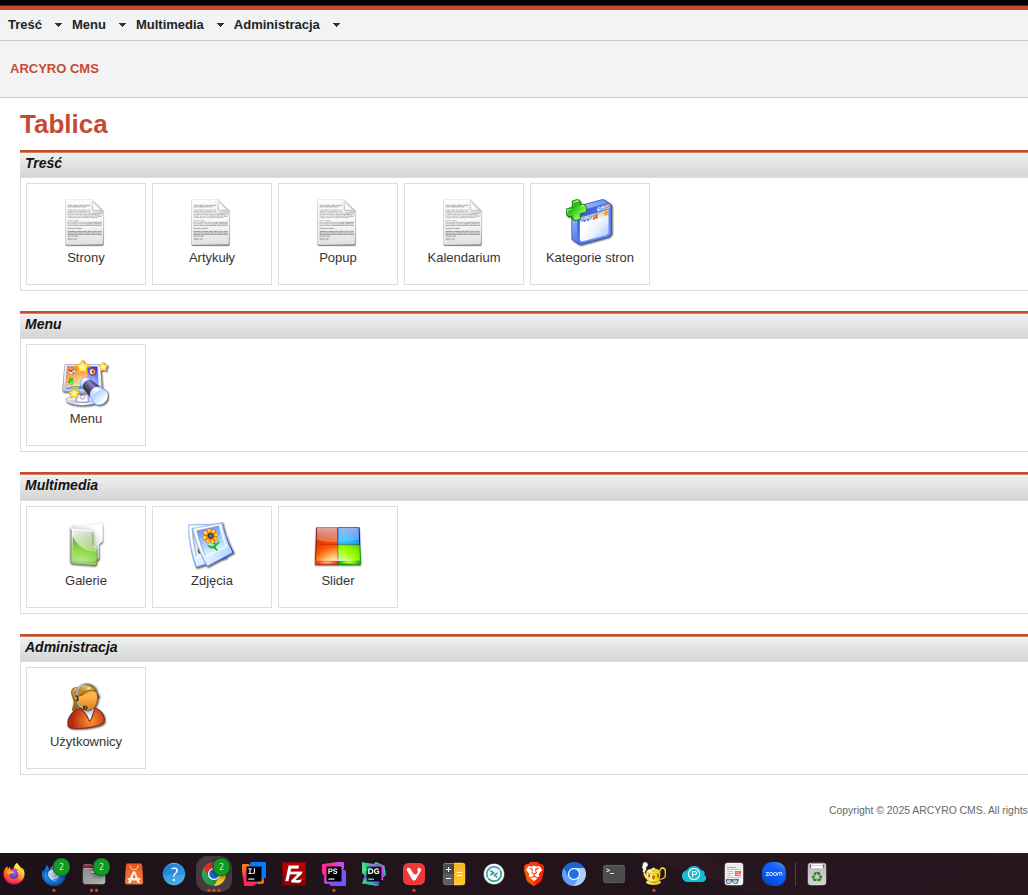
Task: Select the Kategorie stron icon
Action: coord(590,222)
